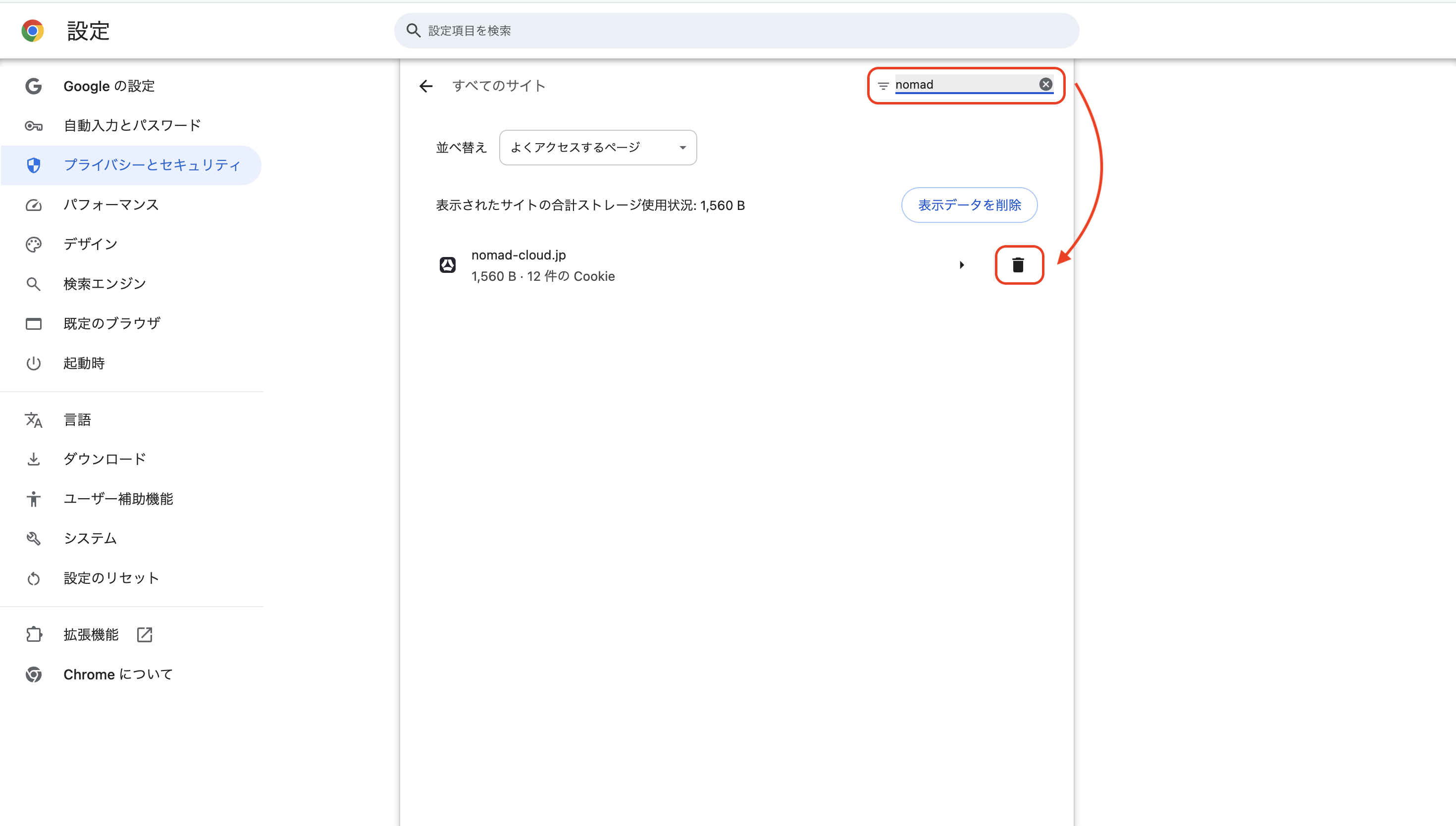Click the reset settings circular arrow icon
The image size is (1456, 826).
pos(34,579)
